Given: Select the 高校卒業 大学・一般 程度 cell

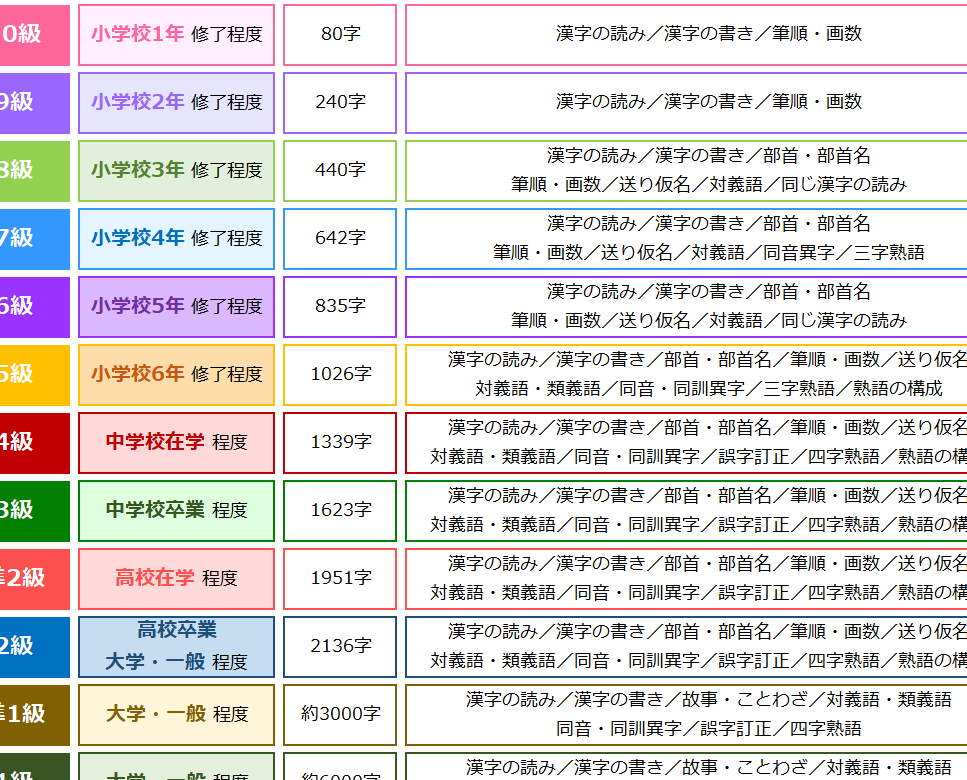Looking at the screenshot, I should click(x=176, y=646).
